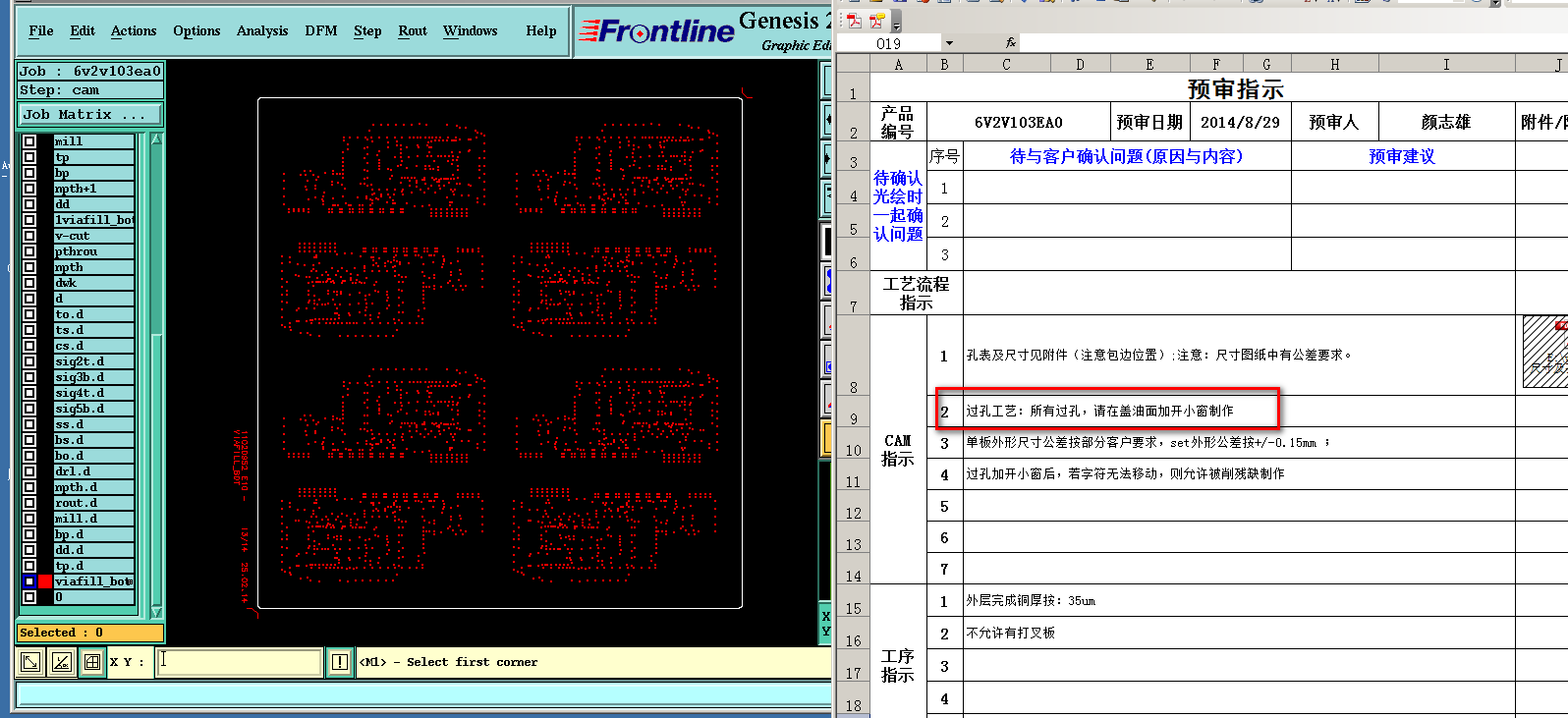Image resolution: width=1568 pixels, height=718 pixels.
Task: Toggle checkbox for layer npth+1
Action: 29,189
